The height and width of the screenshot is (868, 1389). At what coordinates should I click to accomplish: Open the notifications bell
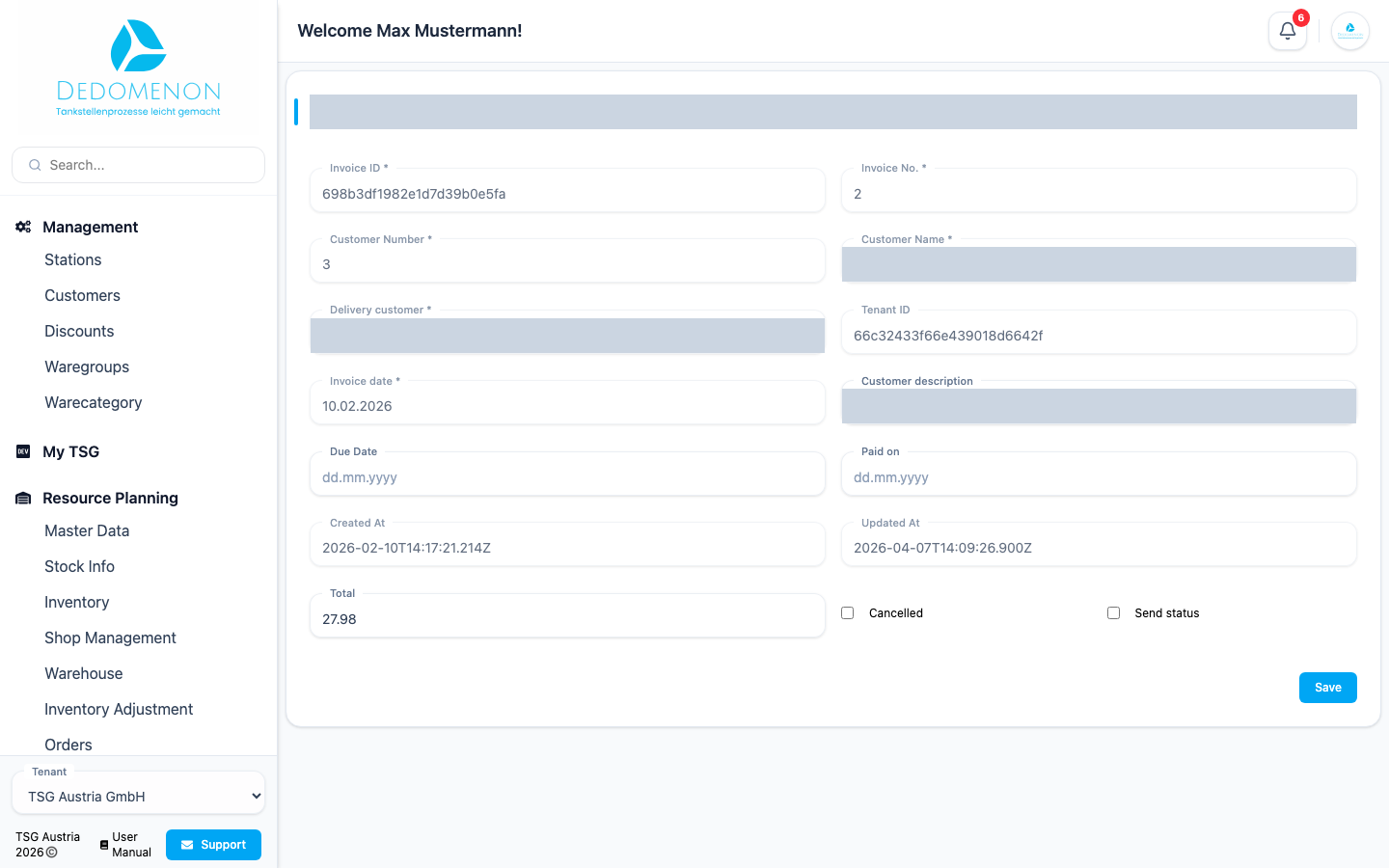tap(1287, 31)
